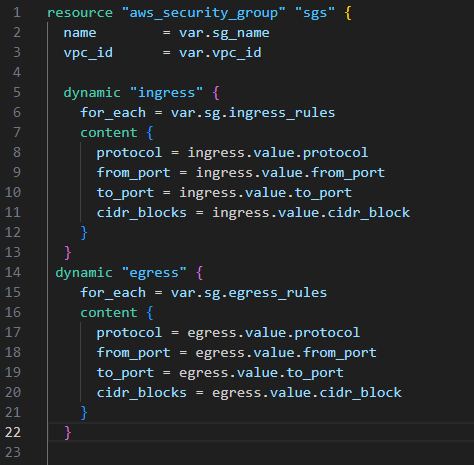Viewport: 474px width, 465px height.
Task: Click "for_each" on line 6
Action: pos(113,113)
